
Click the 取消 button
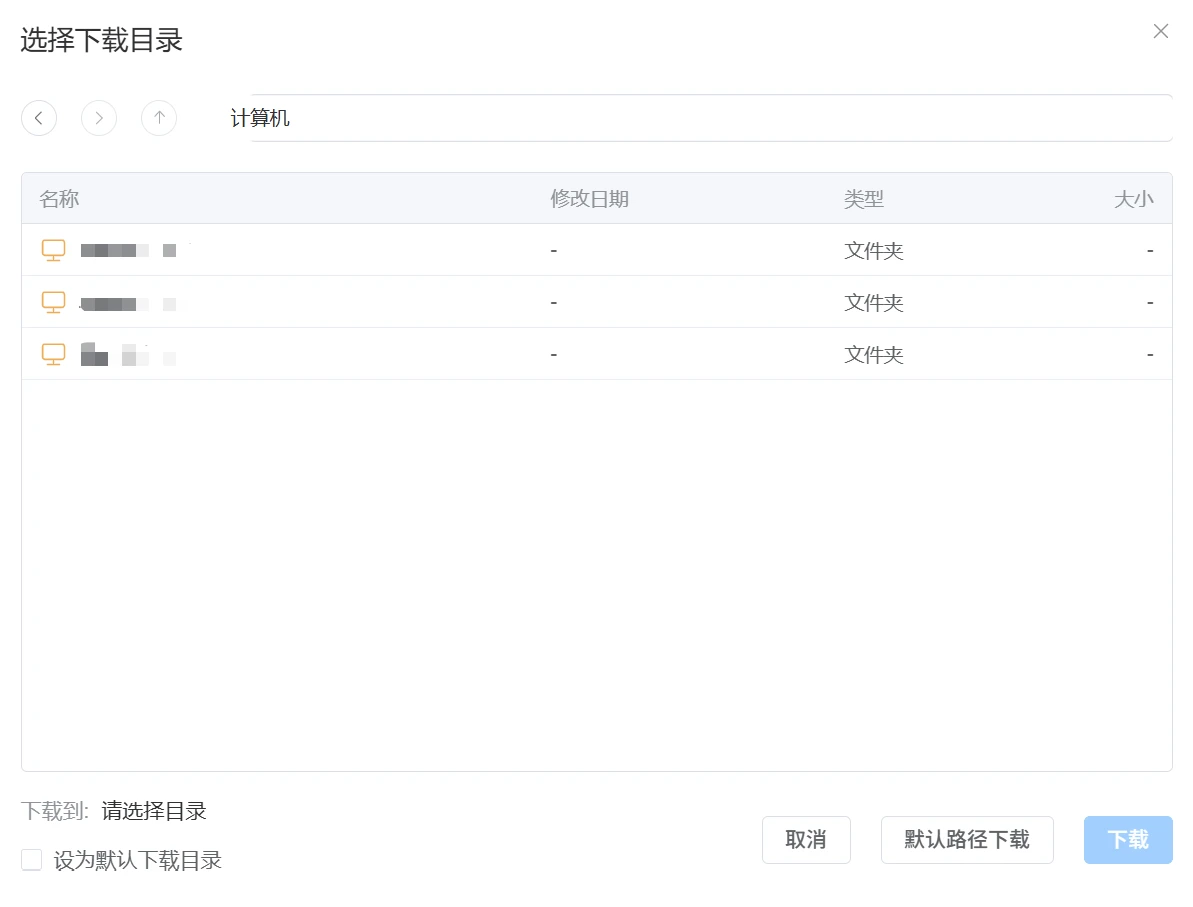pyautogui.click(x=806, y=840)
